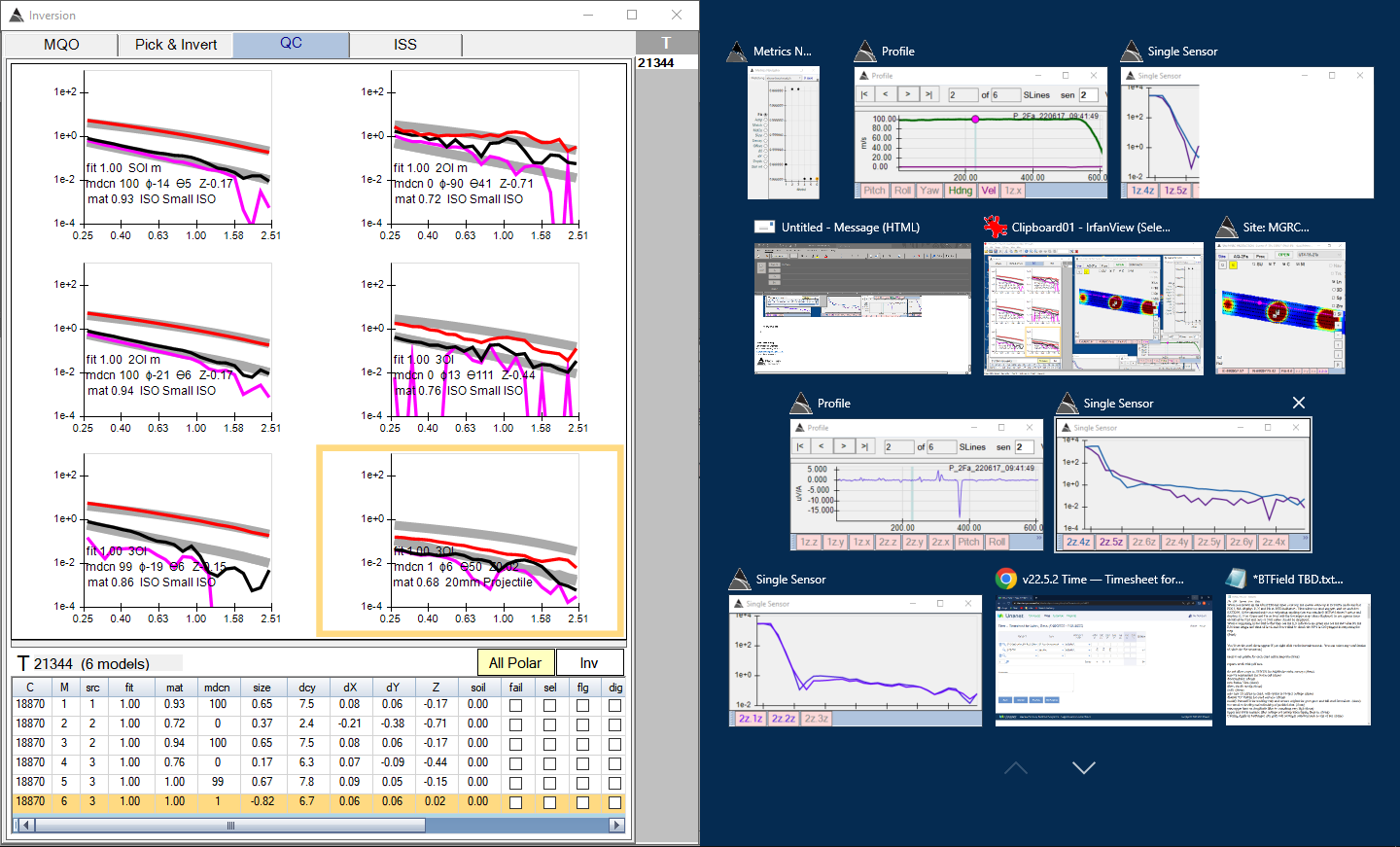1400x847 pixels.
Task: Switch to the ISS tab
Action: (x=405, y=45)
